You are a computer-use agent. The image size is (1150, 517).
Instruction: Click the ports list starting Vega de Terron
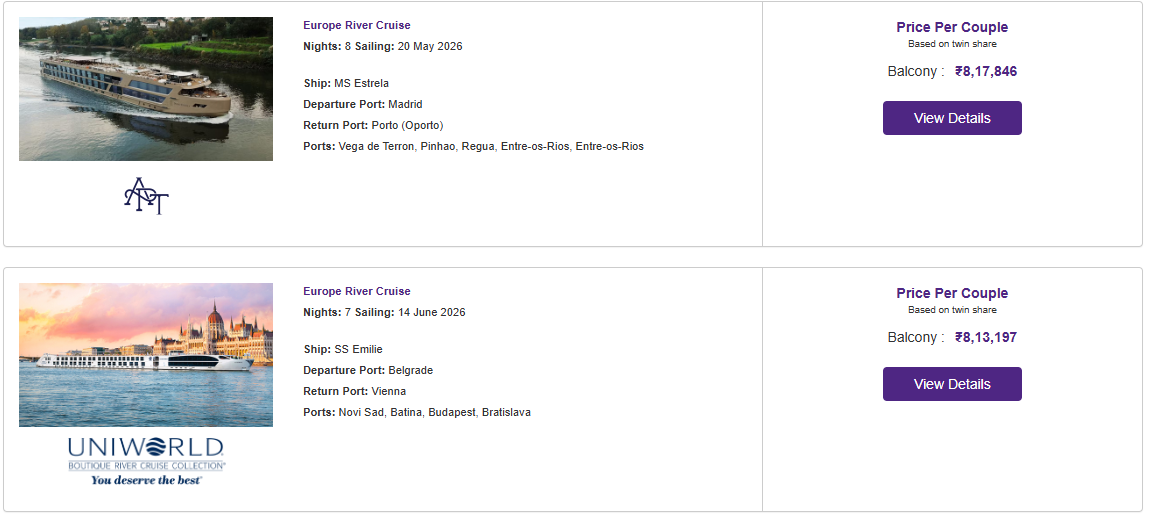click(x=473, y=147)
